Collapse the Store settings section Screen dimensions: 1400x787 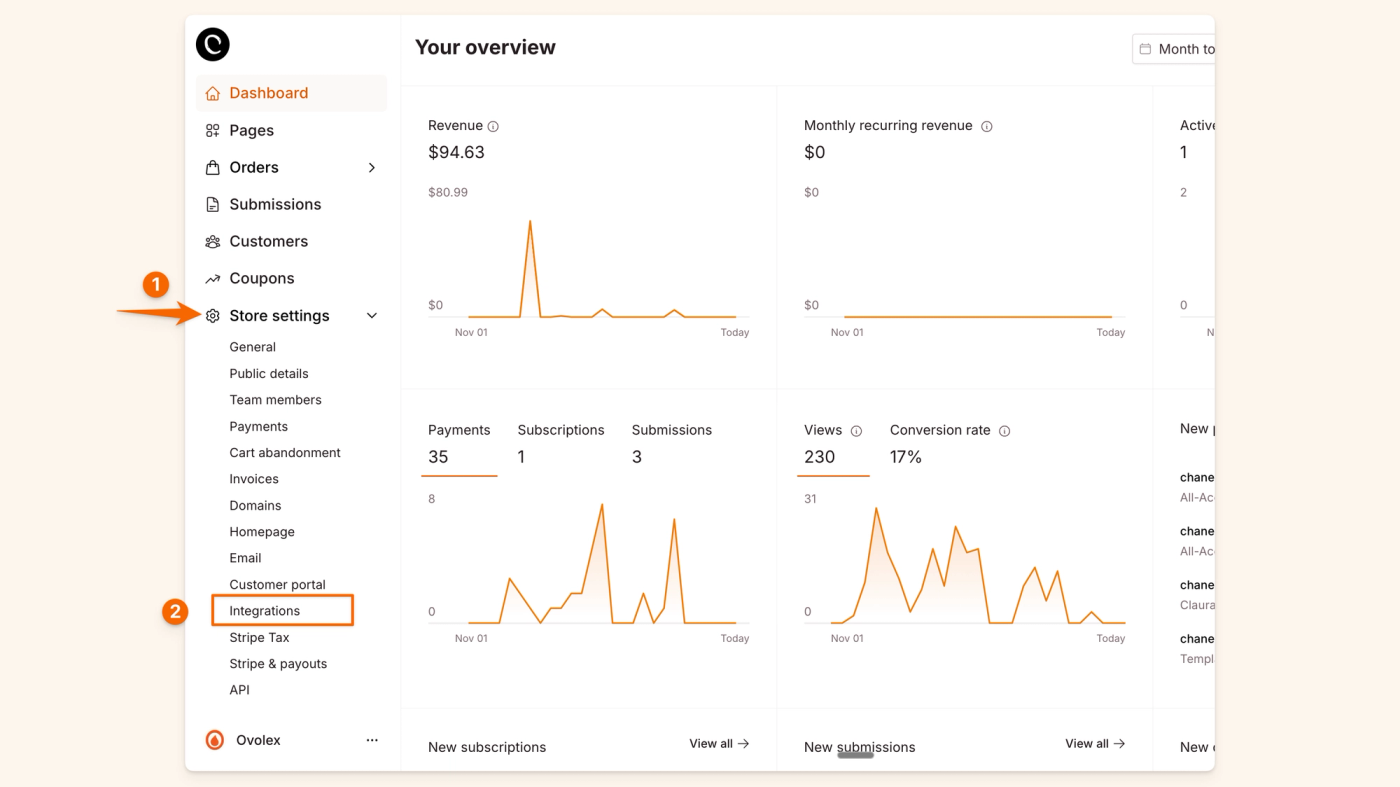371,315
